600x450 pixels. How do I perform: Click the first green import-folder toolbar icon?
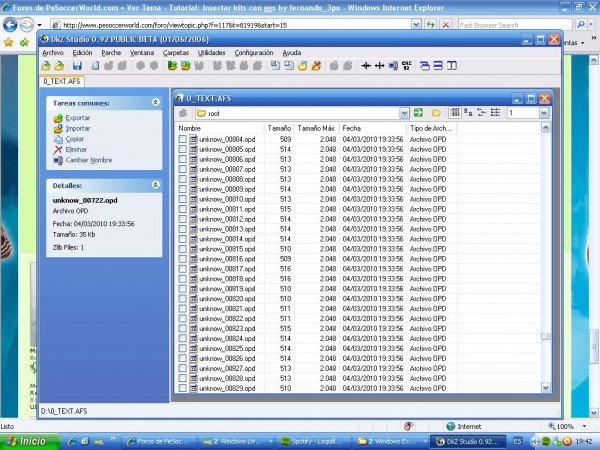click(x=172, y=66)
